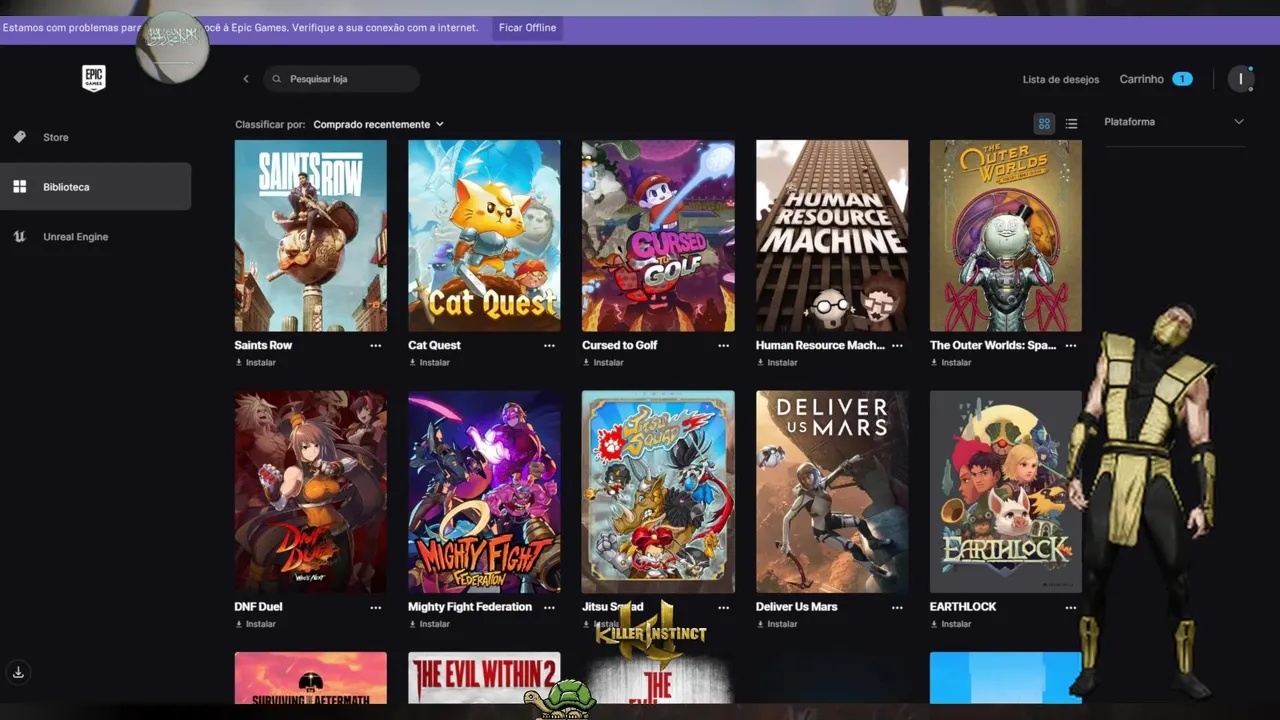
Task: Select Biblioteca in the sidebar
Action: (x=95, y=187)
